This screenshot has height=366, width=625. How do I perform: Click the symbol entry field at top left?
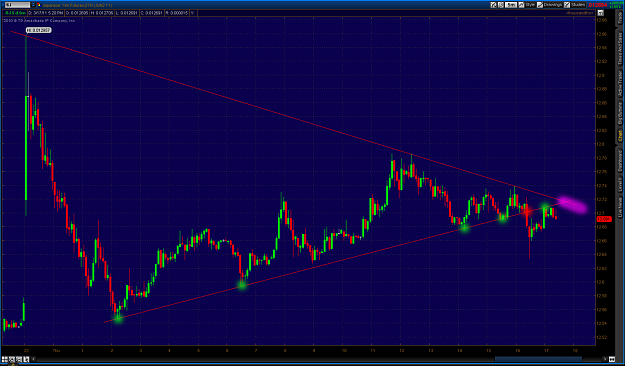click(17, 5)
